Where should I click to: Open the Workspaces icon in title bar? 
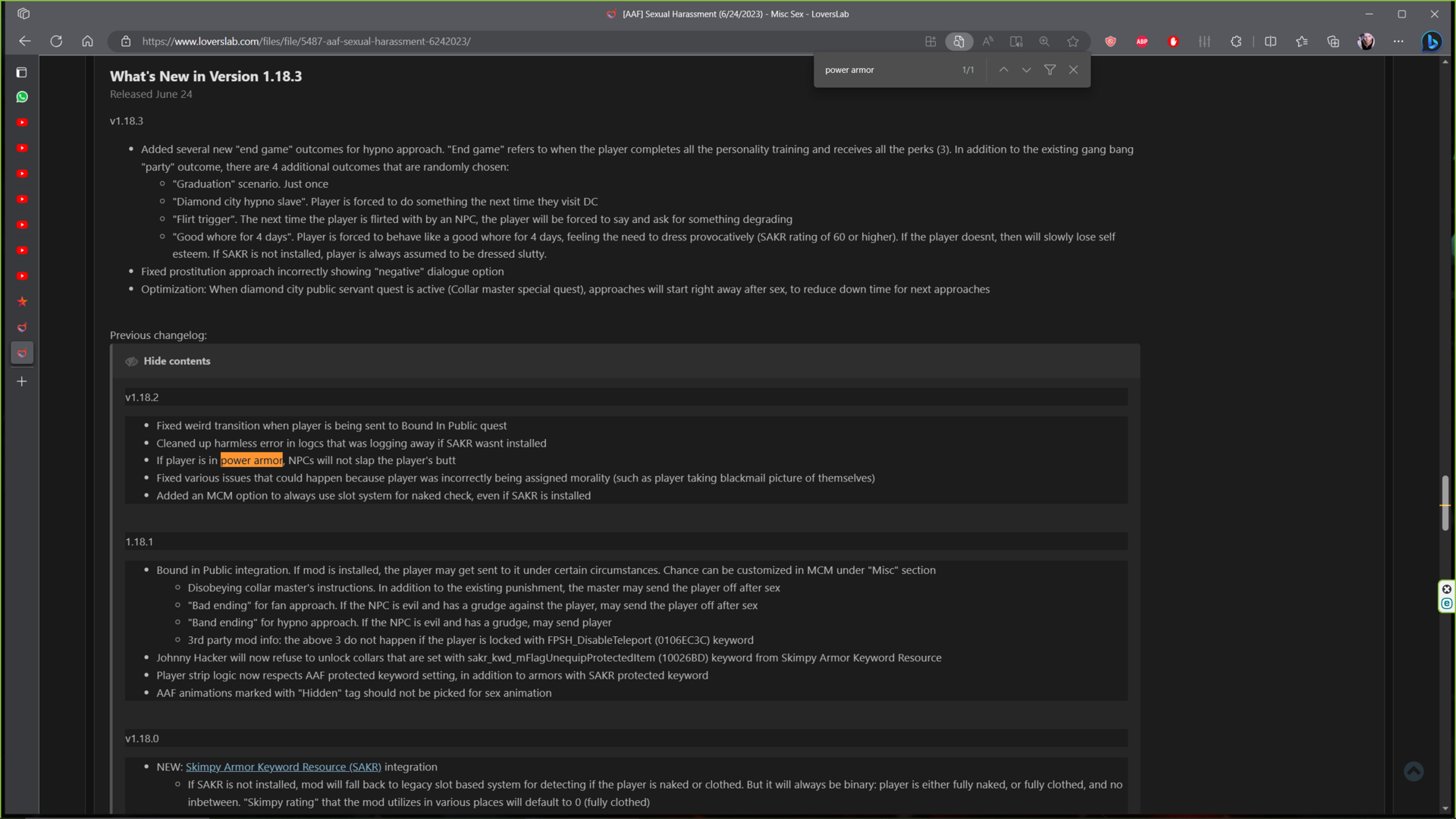tap(24, 14)
